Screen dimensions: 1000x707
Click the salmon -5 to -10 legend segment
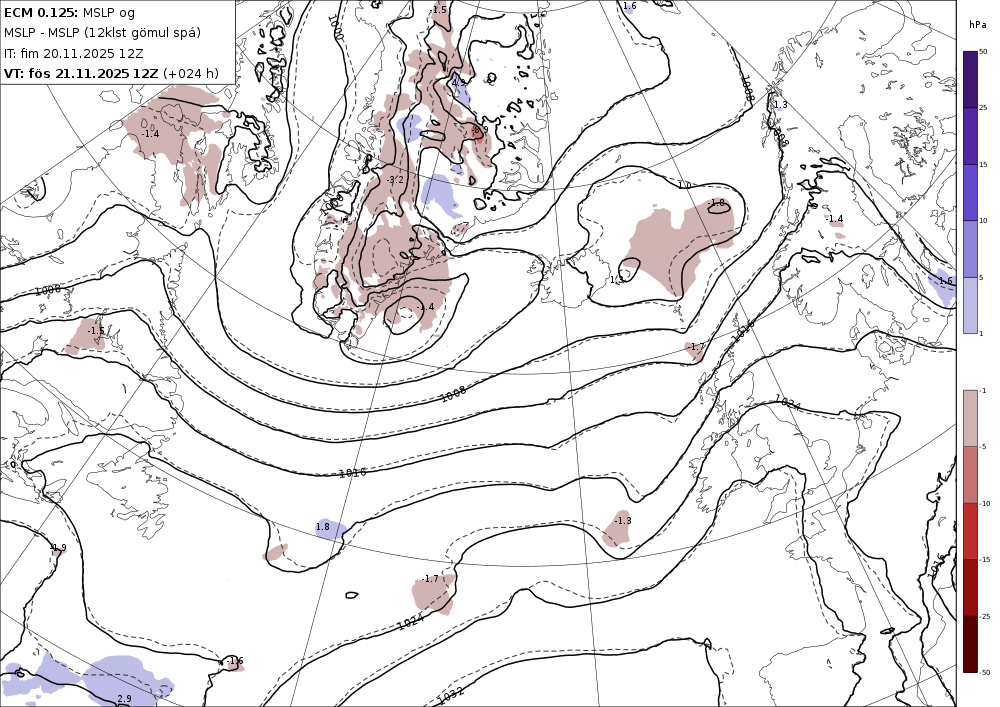click(x=970, y=474)
